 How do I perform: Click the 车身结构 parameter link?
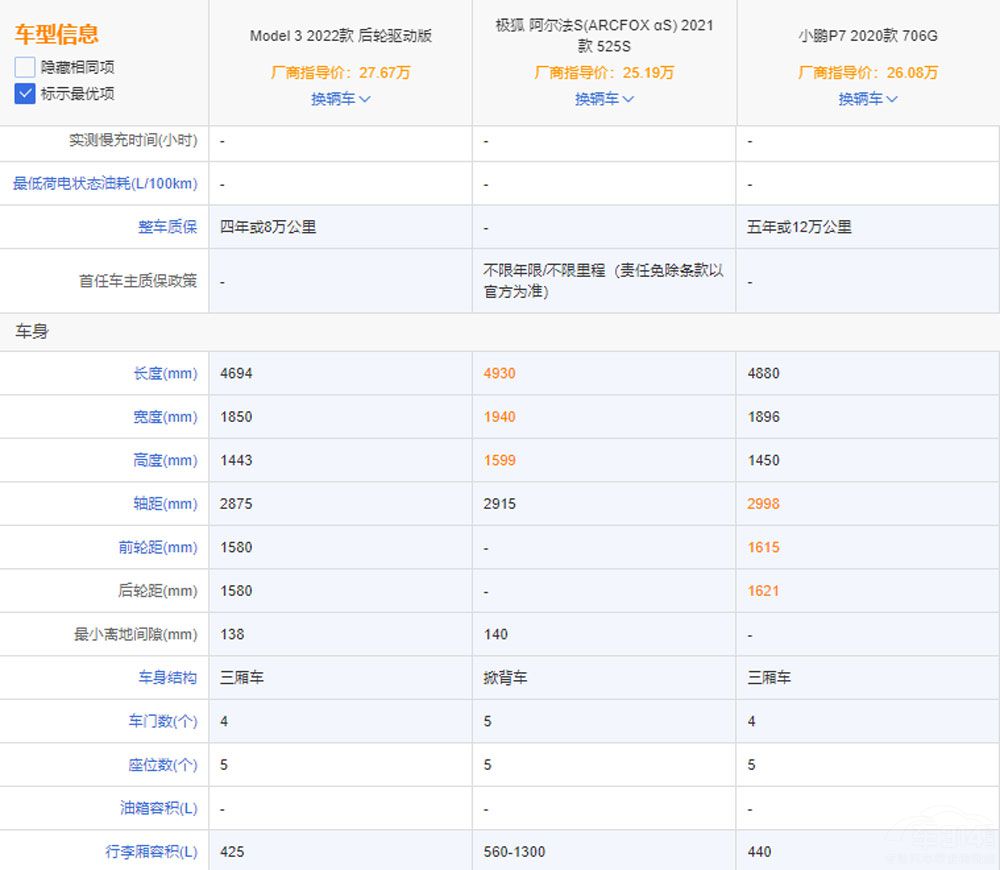coord(167,678)
